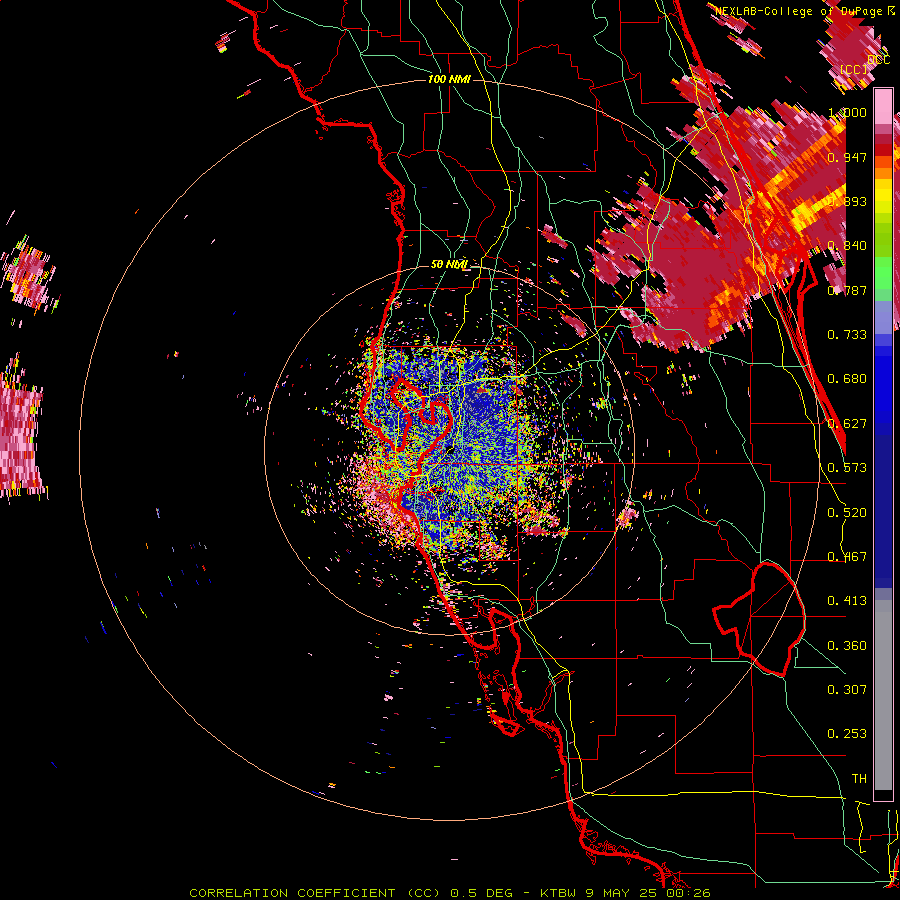
Task: Click the 0.893 scale value
Action: point(847,201)
